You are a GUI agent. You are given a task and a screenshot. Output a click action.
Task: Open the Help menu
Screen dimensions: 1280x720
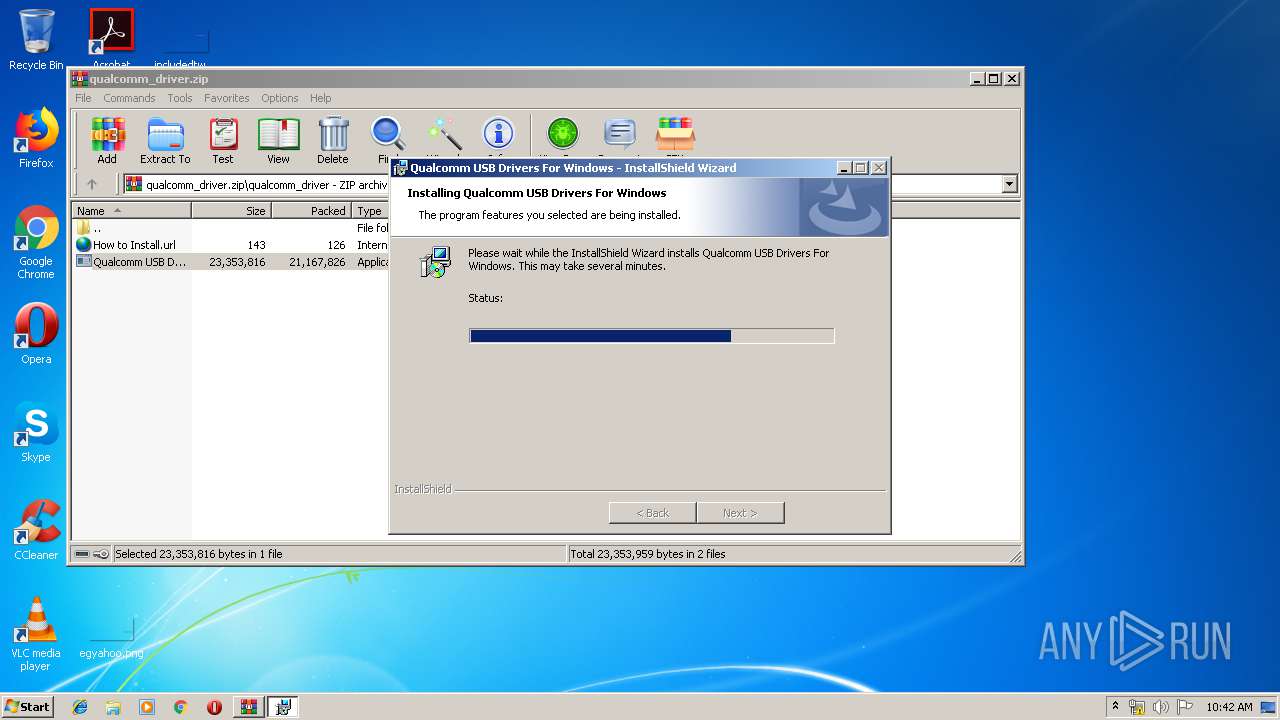(320, 98)
